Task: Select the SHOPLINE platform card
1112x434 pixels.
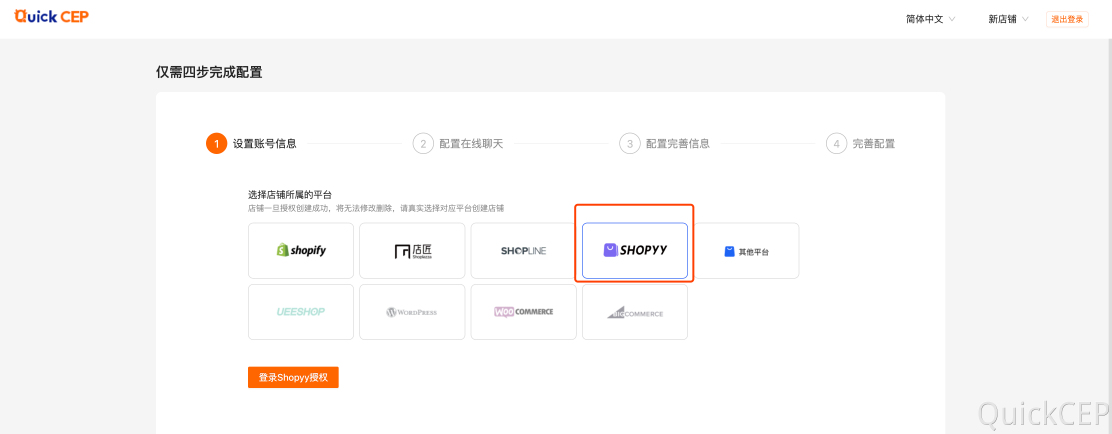Action: (x=523, y=250)
